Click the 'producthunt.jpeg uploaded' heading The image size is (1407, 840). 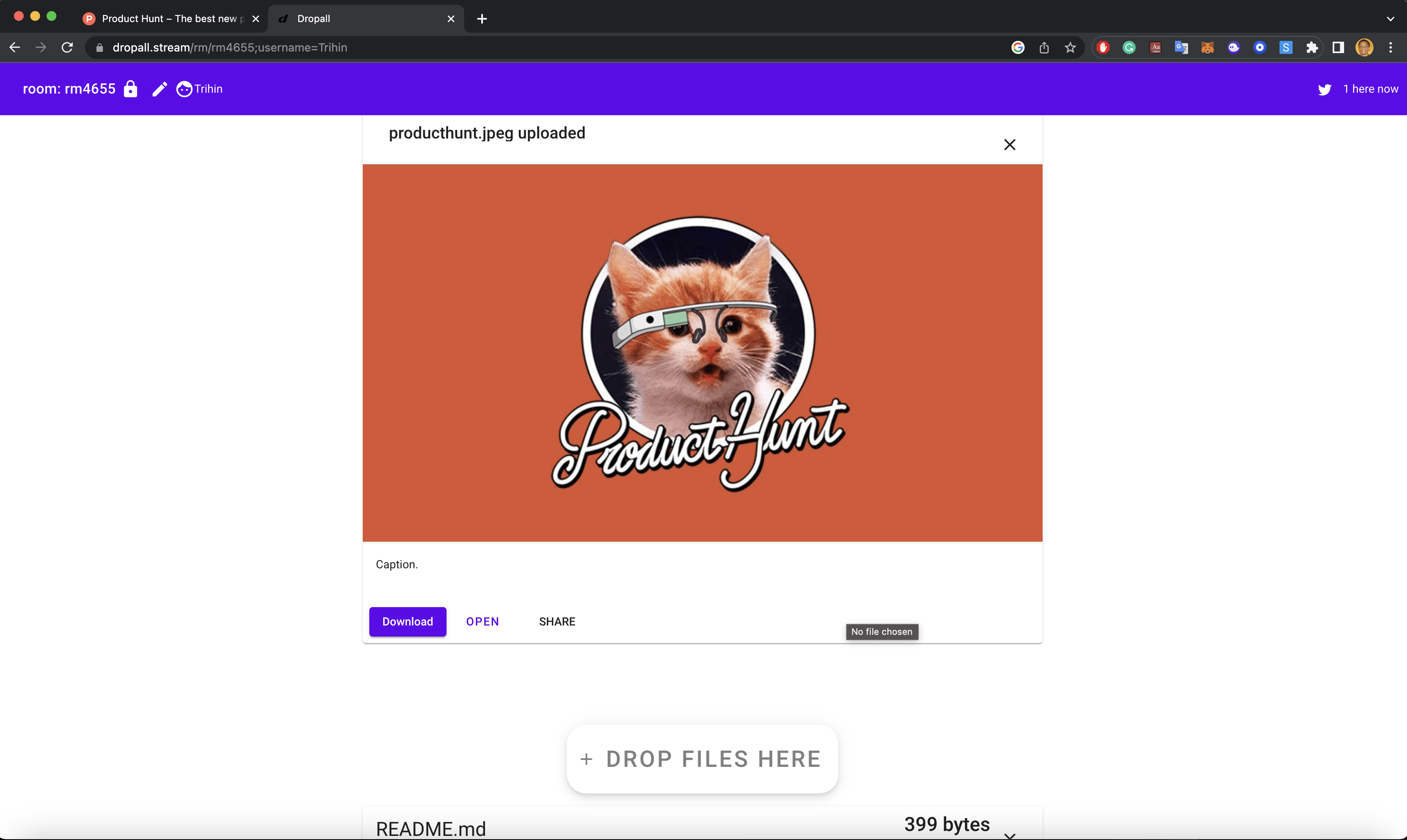(487, 133)
